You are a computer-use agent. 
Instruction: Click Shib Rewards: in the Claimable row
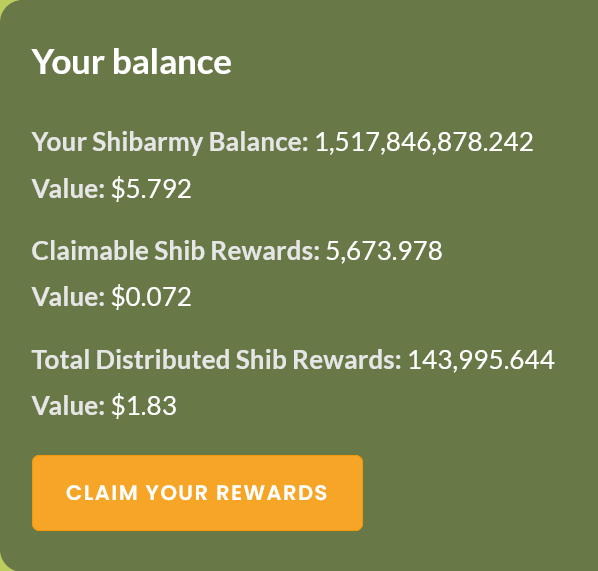(x=236, y=251)
